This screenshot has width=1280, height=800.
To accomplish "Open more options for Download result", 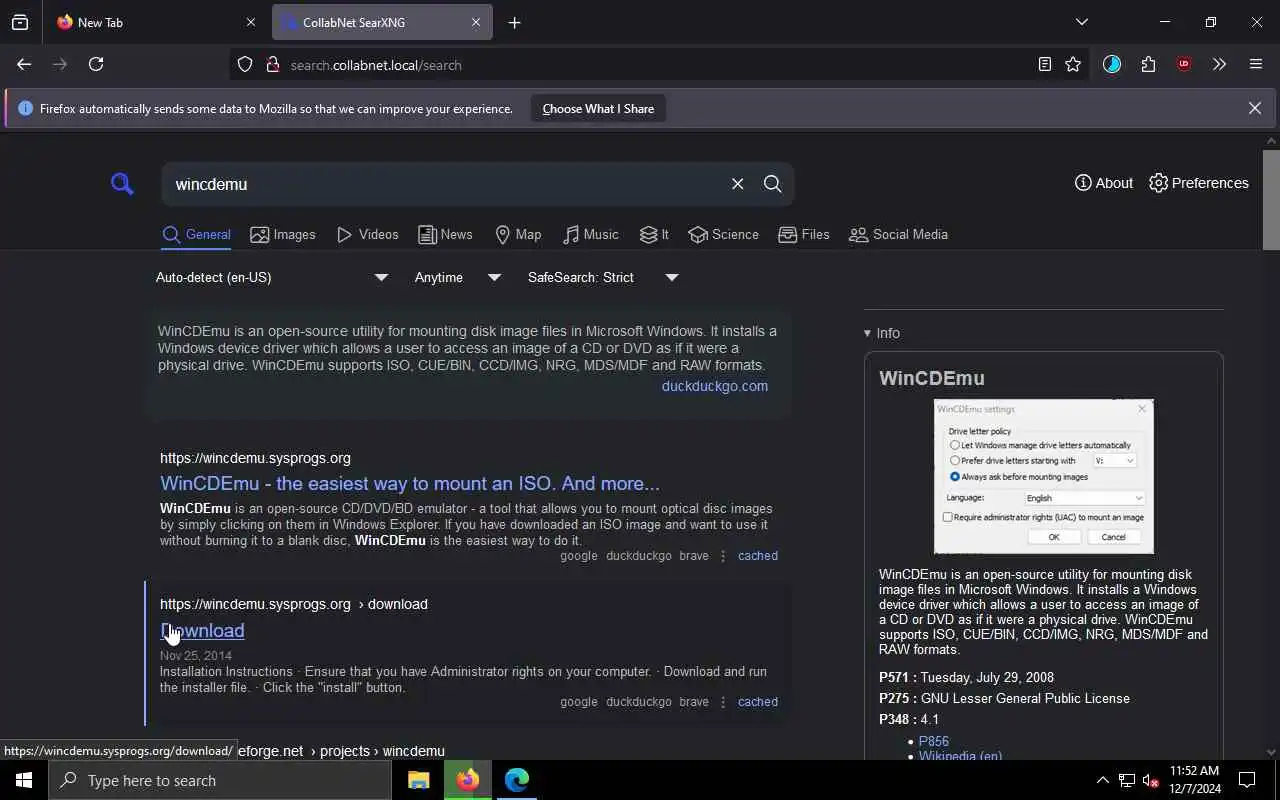I will tap(723, 702).
